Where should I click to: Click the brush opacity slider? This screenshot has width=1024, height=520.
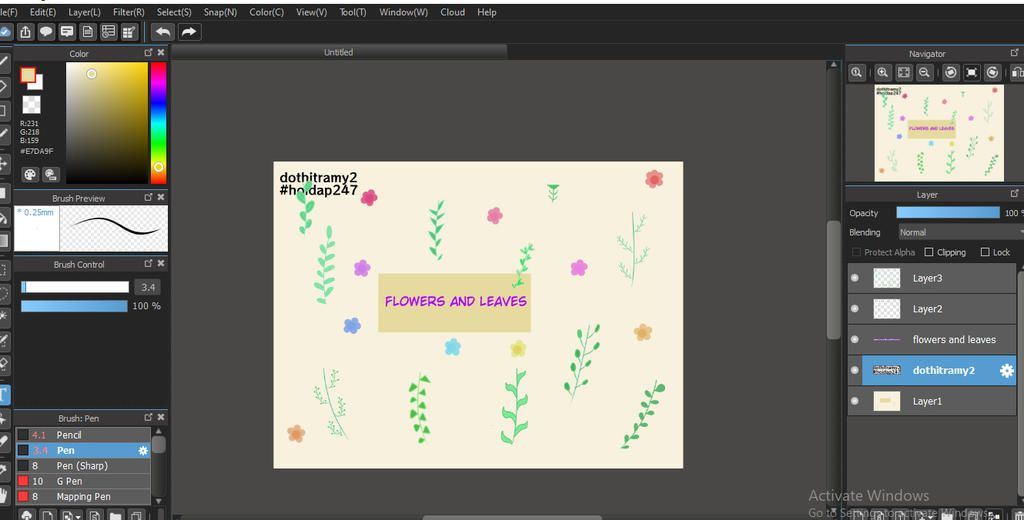point(74,306)
